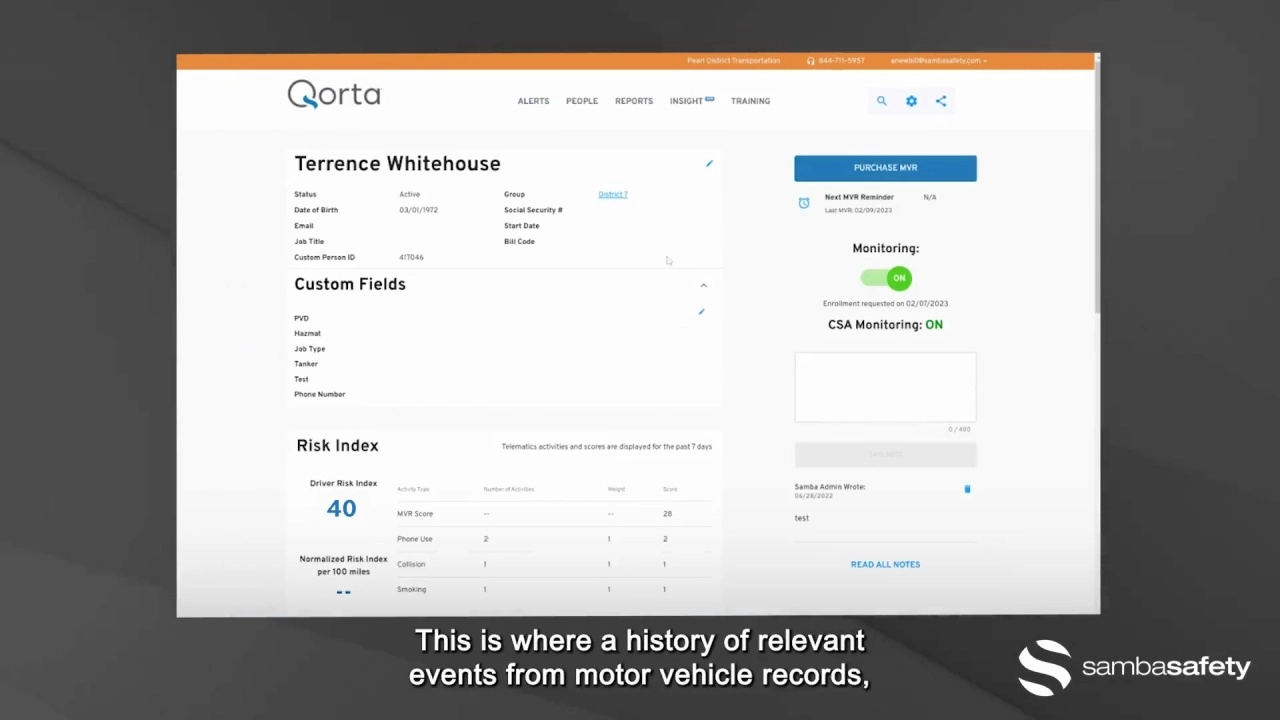This screenshot has width=1280, height=720.
Task: Click the headset support phone icon
Action: pos(811,61)
